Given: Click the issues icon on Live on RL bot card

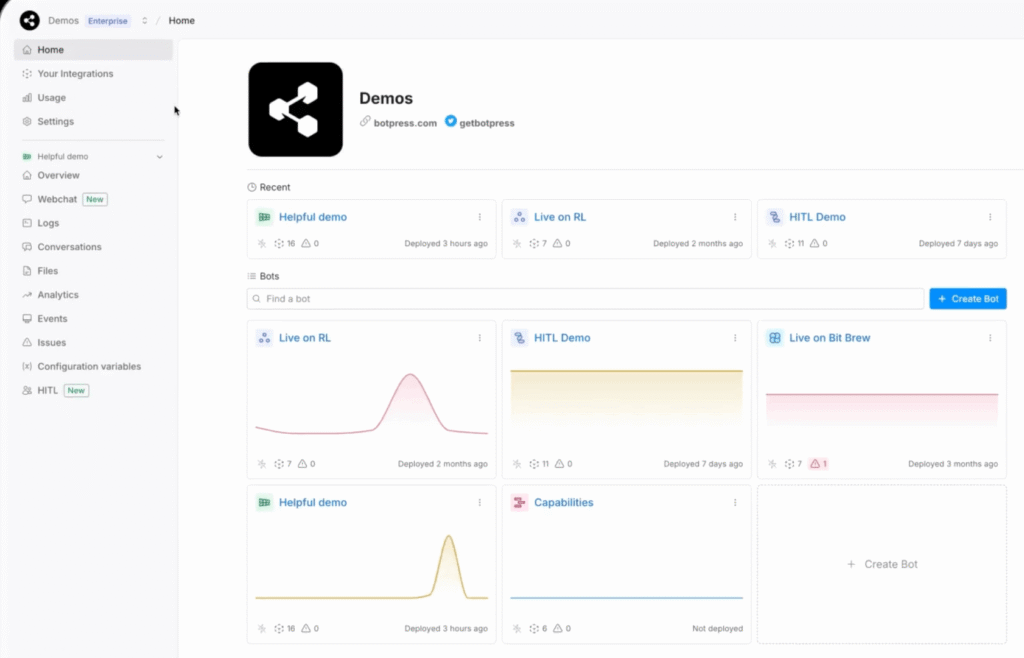Looking at the screenshot, I should [x=302, y=463].
